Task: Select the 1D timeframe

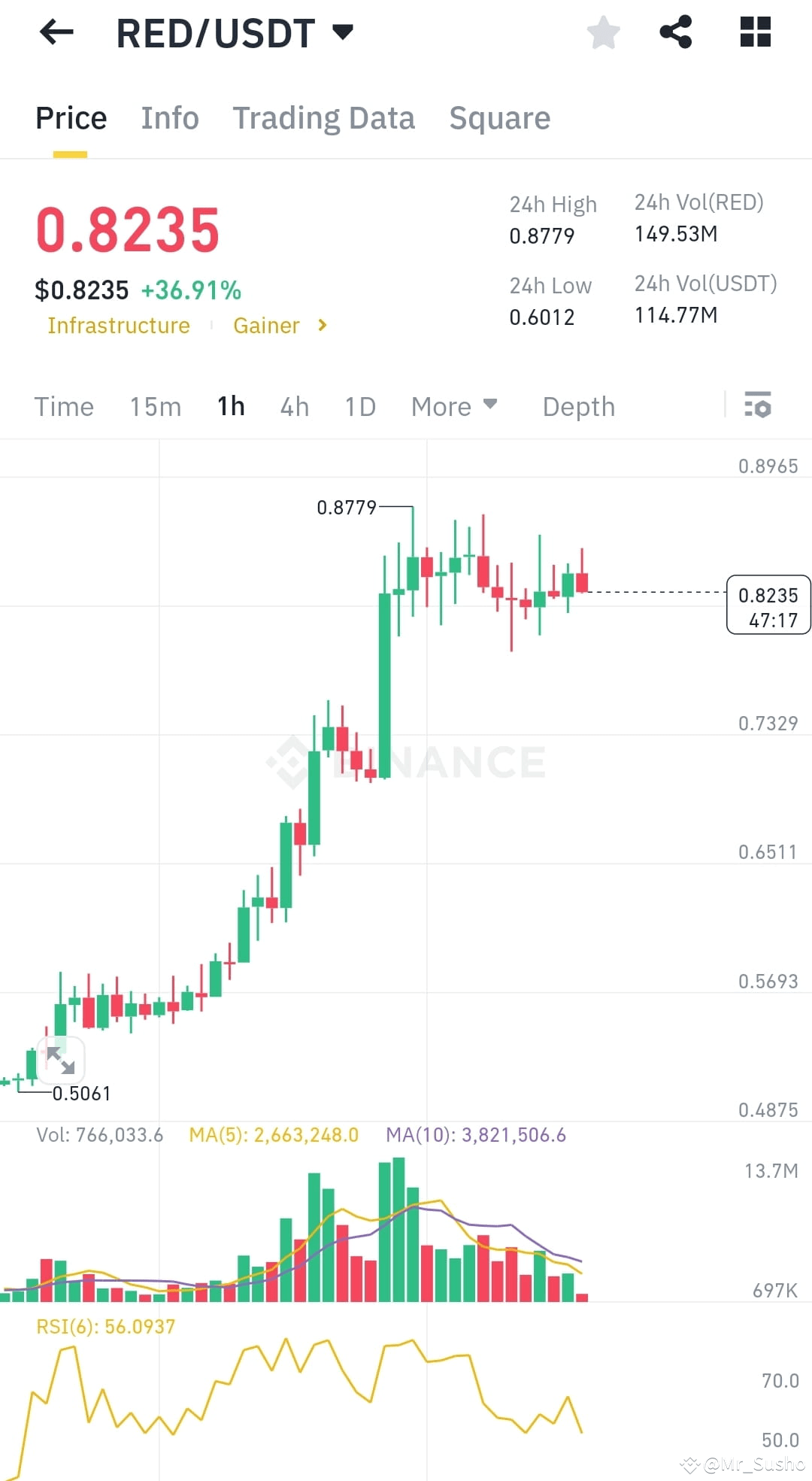Action: [359, 406]
